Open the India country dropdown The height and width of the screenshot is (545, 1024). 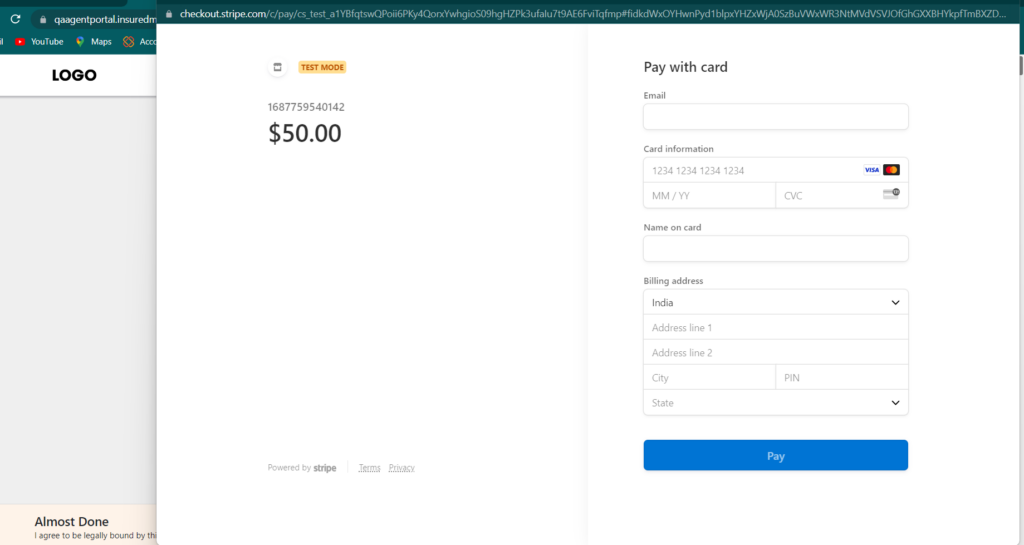click(x=775, y=302)
